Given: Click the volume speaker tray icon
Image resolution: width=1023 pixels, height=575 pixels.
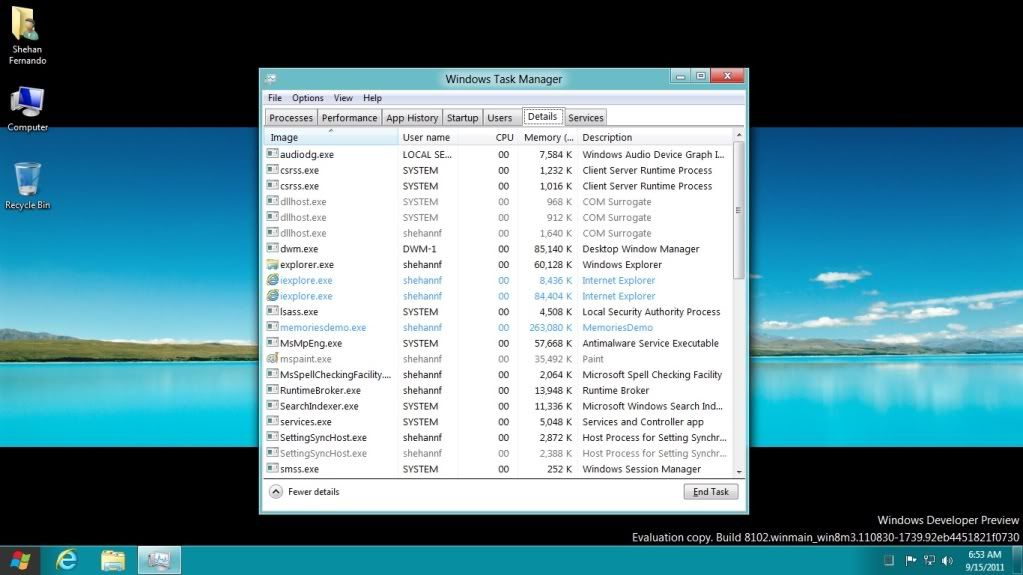Looking at the screenshot, I should (x=947, y=560).
